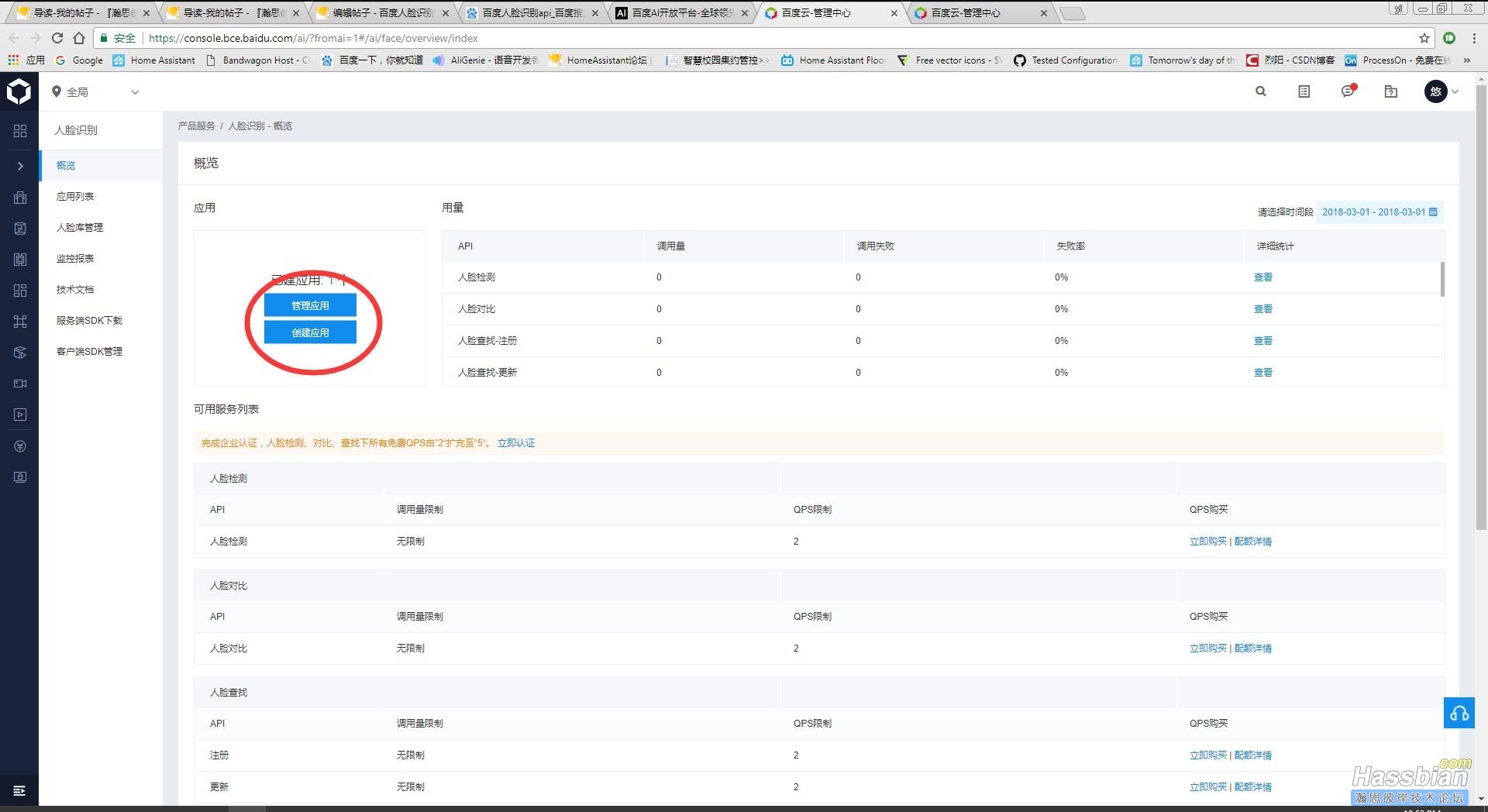The width and height of the screenshot is (1488, 812).
Task: Click the 管理应用 button
Action: (x=310, y=305)
